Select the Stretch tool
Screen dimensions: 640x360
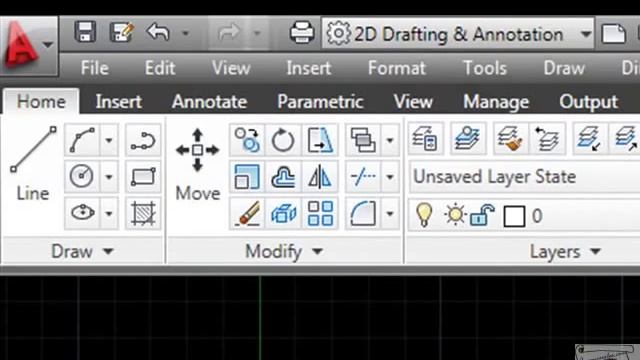pos(320,140)
